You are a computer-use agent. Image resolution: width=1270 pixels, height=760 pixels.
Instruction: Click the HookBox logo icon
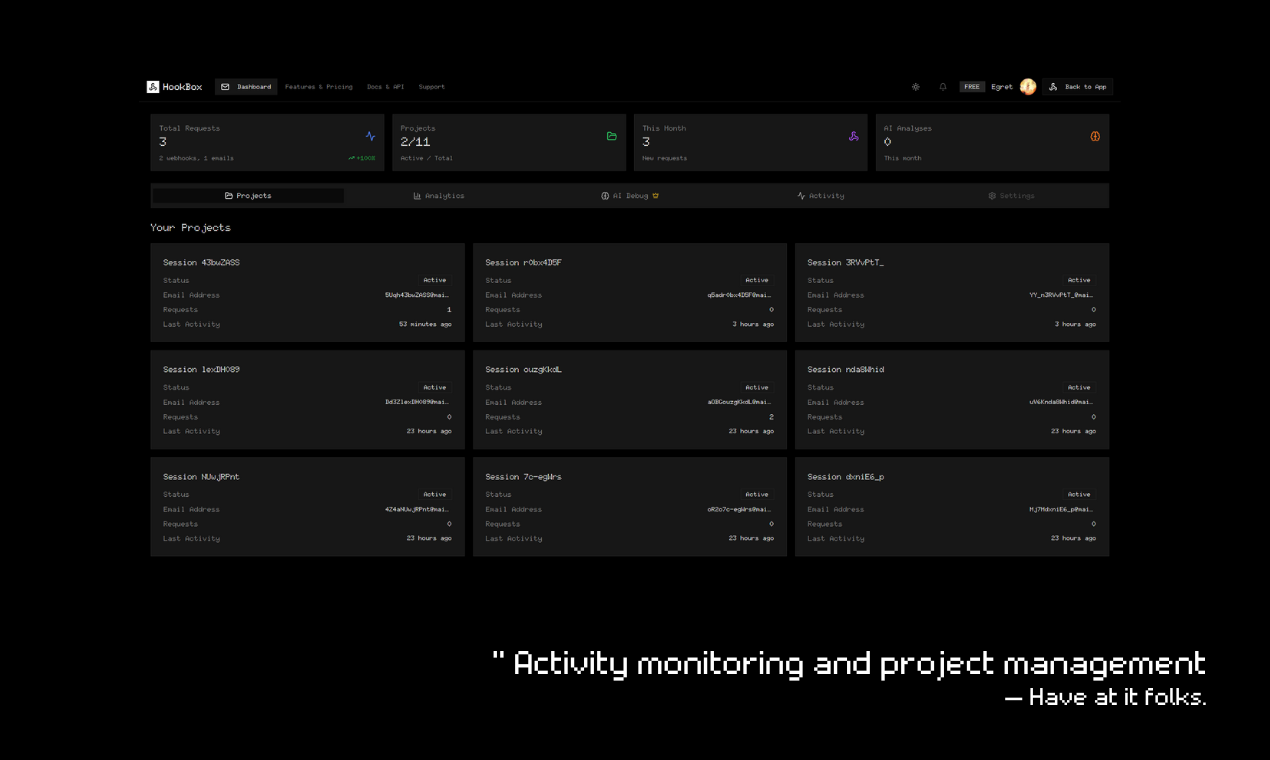click(153, 87)
